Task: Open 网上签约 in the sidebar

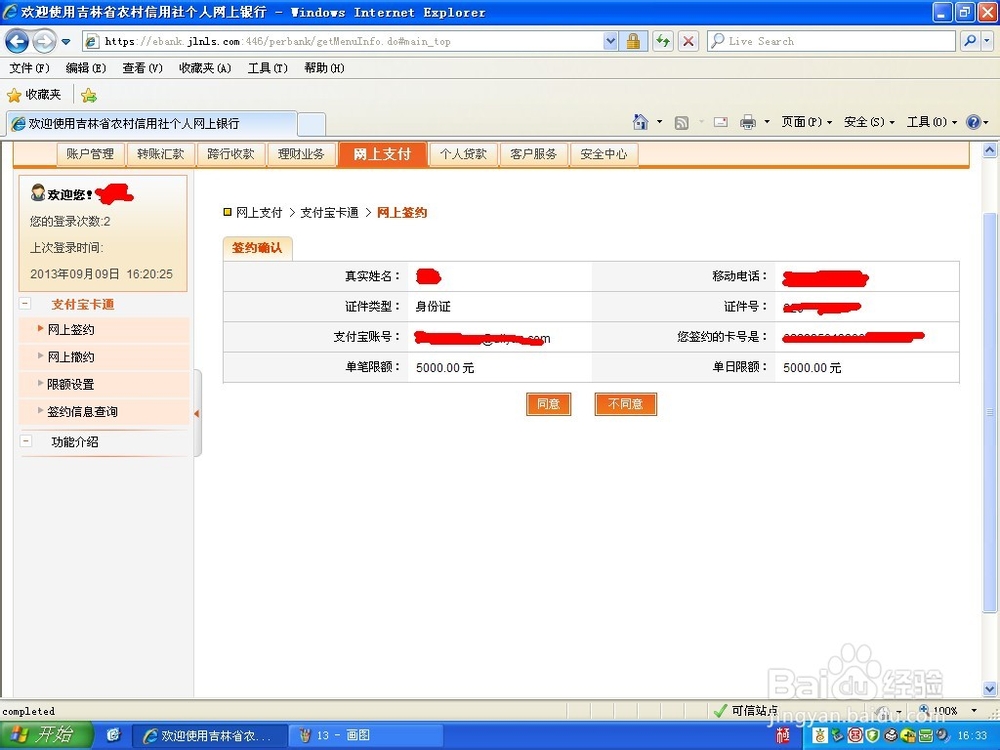Action: [71, 330]
